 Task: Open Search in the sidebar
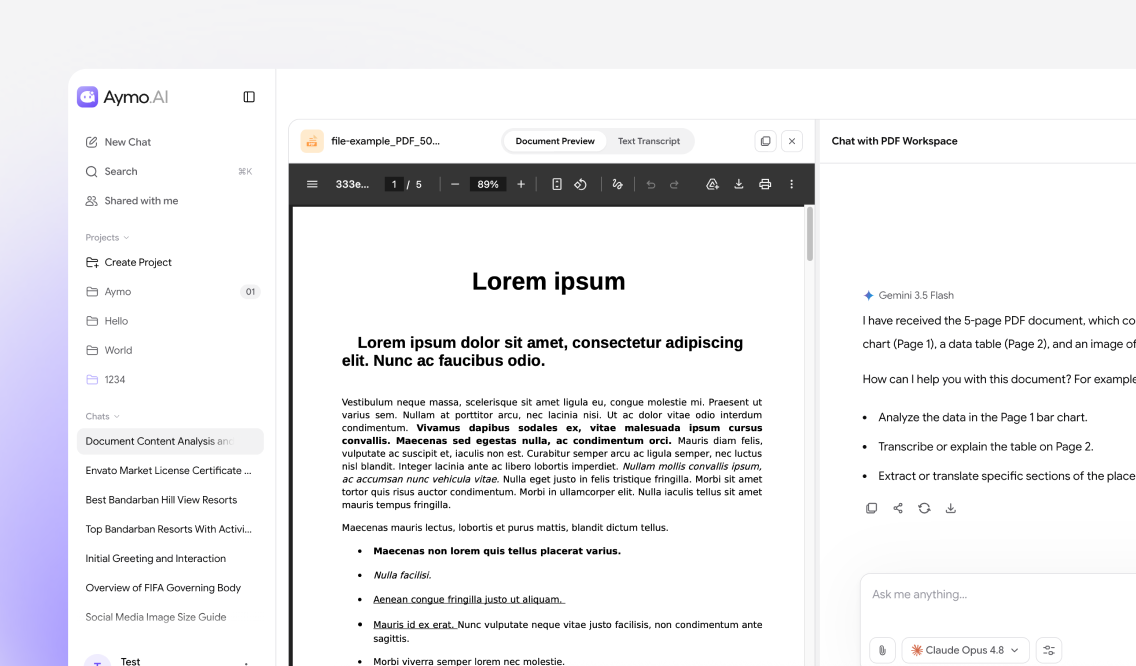(170, 172)
